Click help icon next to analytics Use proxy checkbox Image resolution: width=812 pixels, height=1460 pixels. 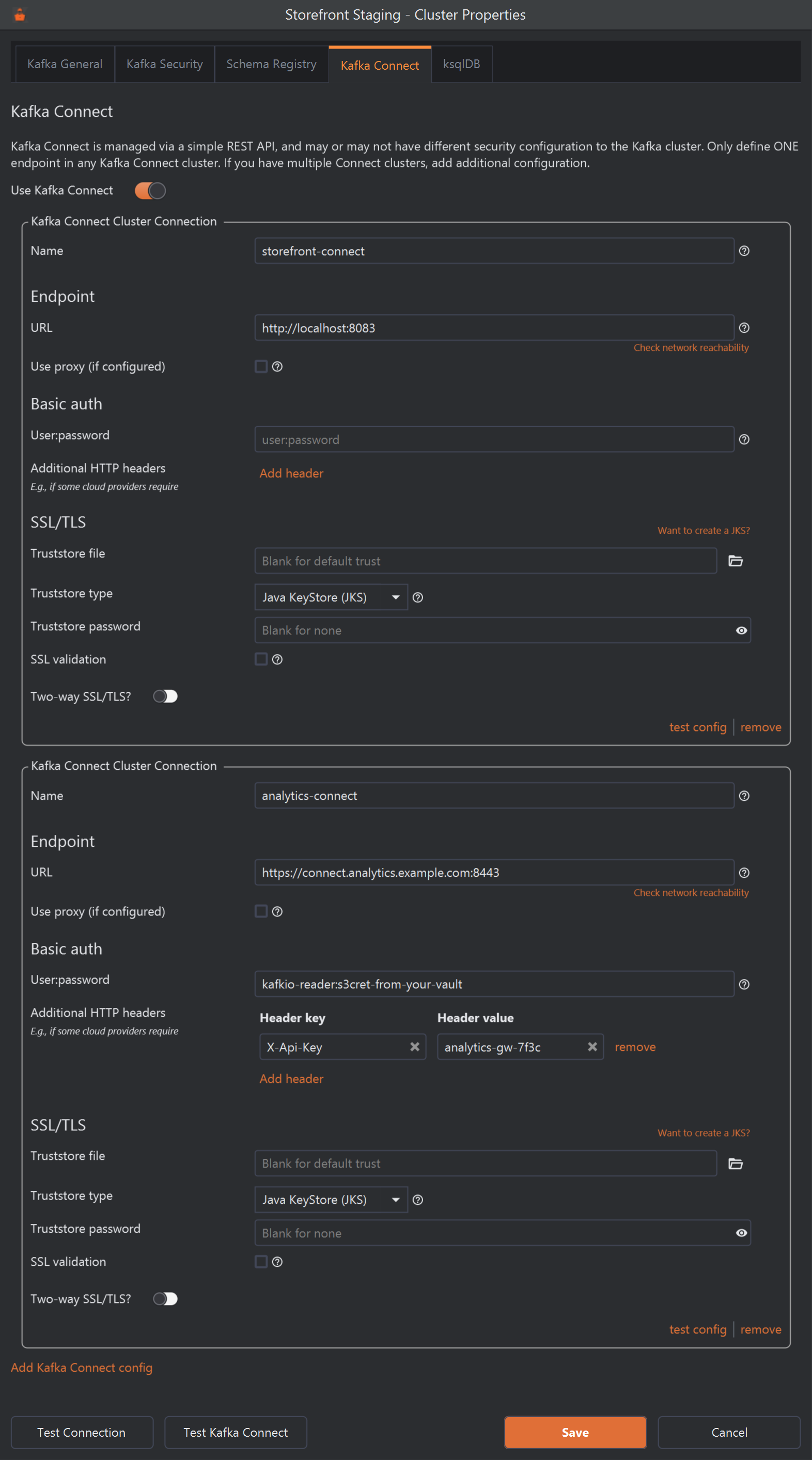[x=277, y=911]
